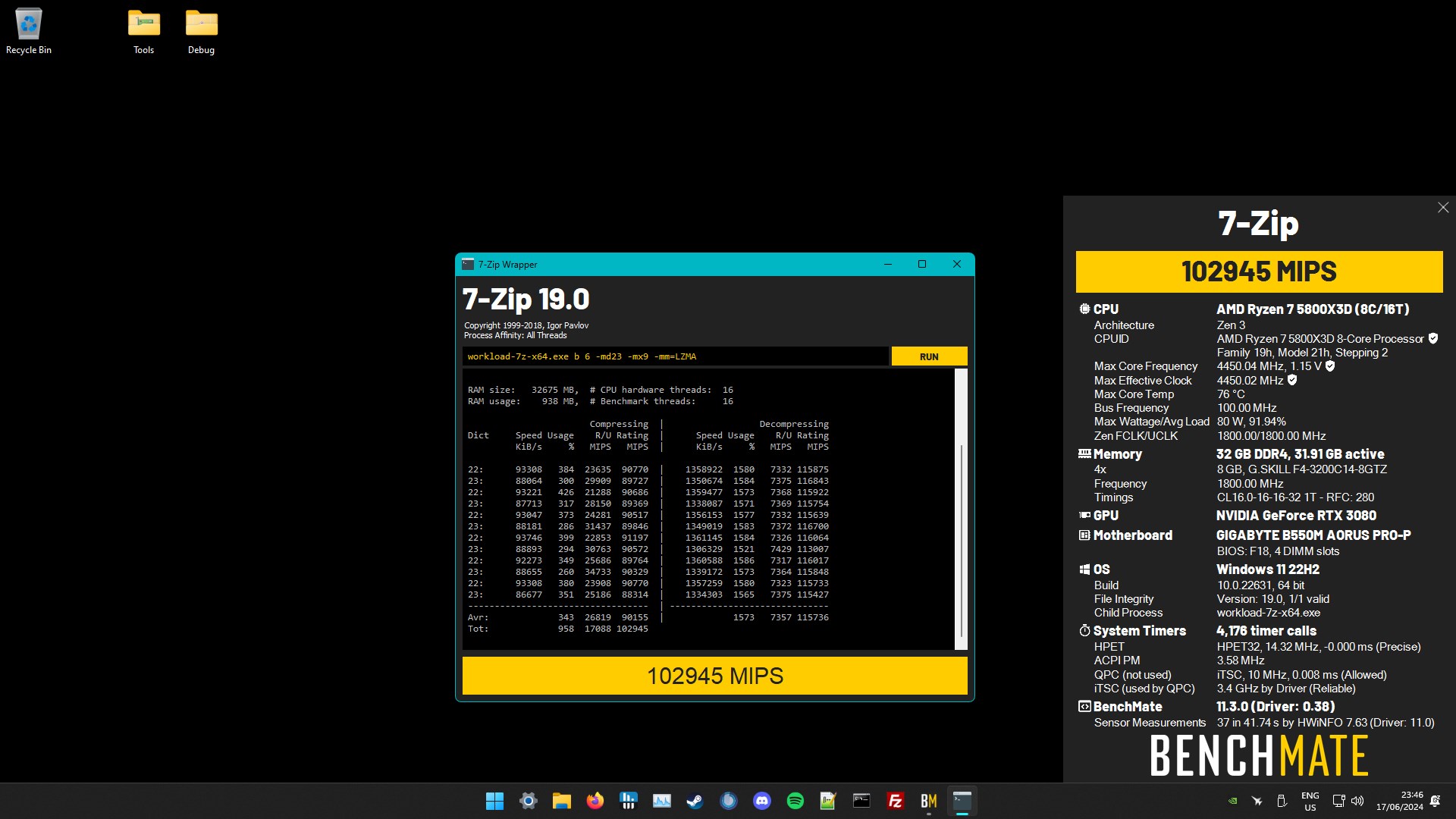This screenshot has height=819, width=1456.
Task: Click the 'Tot:' row in benchmark output
Action: pos(558,629)
